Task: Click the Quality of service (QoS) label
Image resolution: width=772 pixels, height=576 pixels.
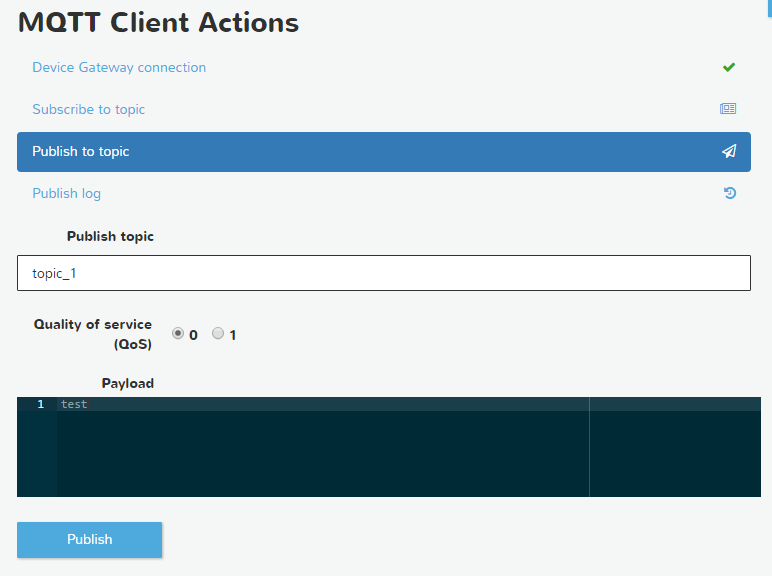Action: [93, 334]
